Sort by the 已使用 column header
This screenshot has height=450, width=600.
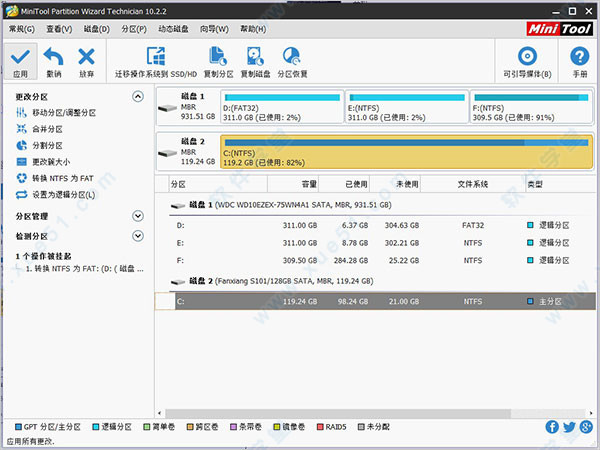pyautogui.click(x=344, y=184)
